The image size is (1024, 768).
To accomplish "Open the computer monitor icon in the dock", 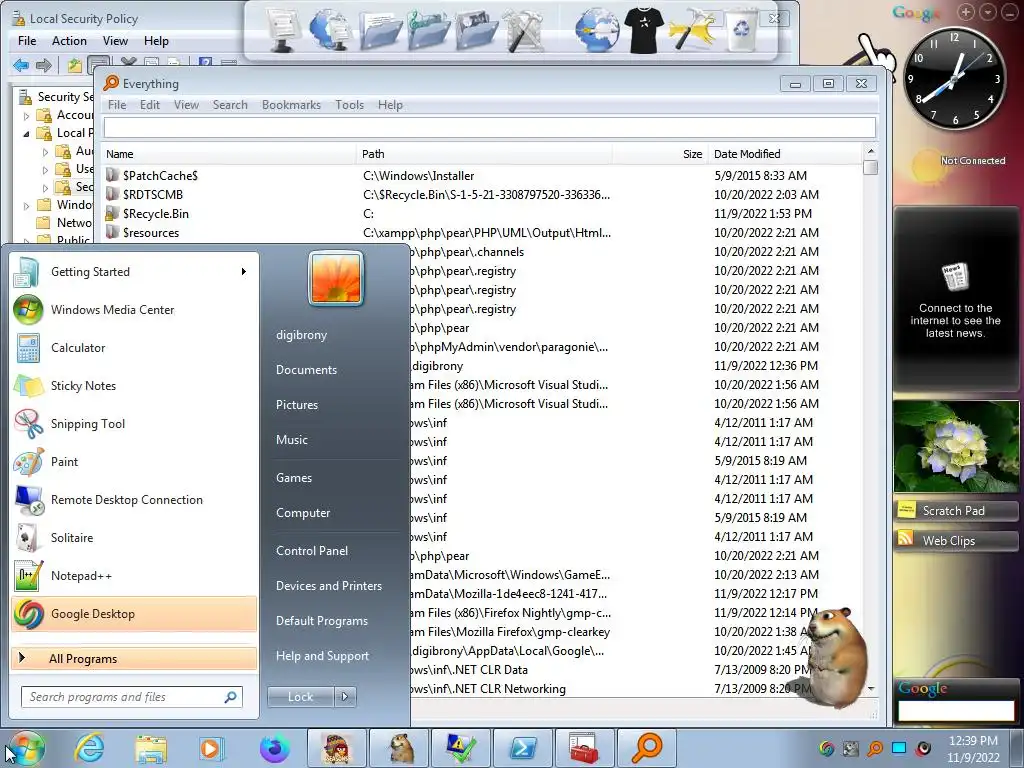I will (283, 29).
